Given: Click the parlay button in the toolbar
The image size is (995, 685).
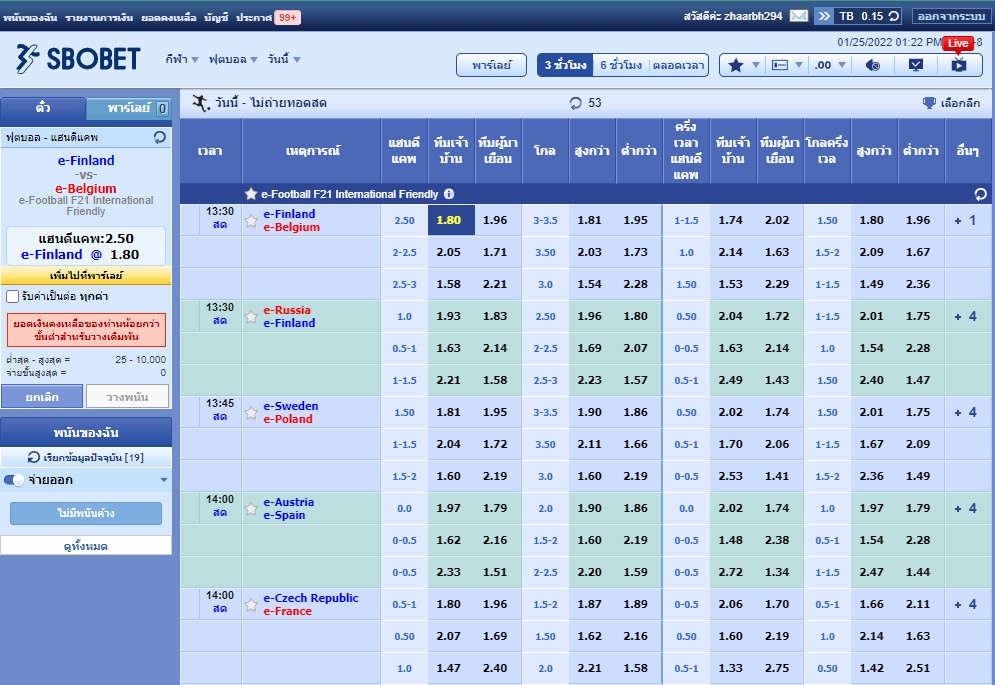Looking at the screenshot, I should 491,65.
